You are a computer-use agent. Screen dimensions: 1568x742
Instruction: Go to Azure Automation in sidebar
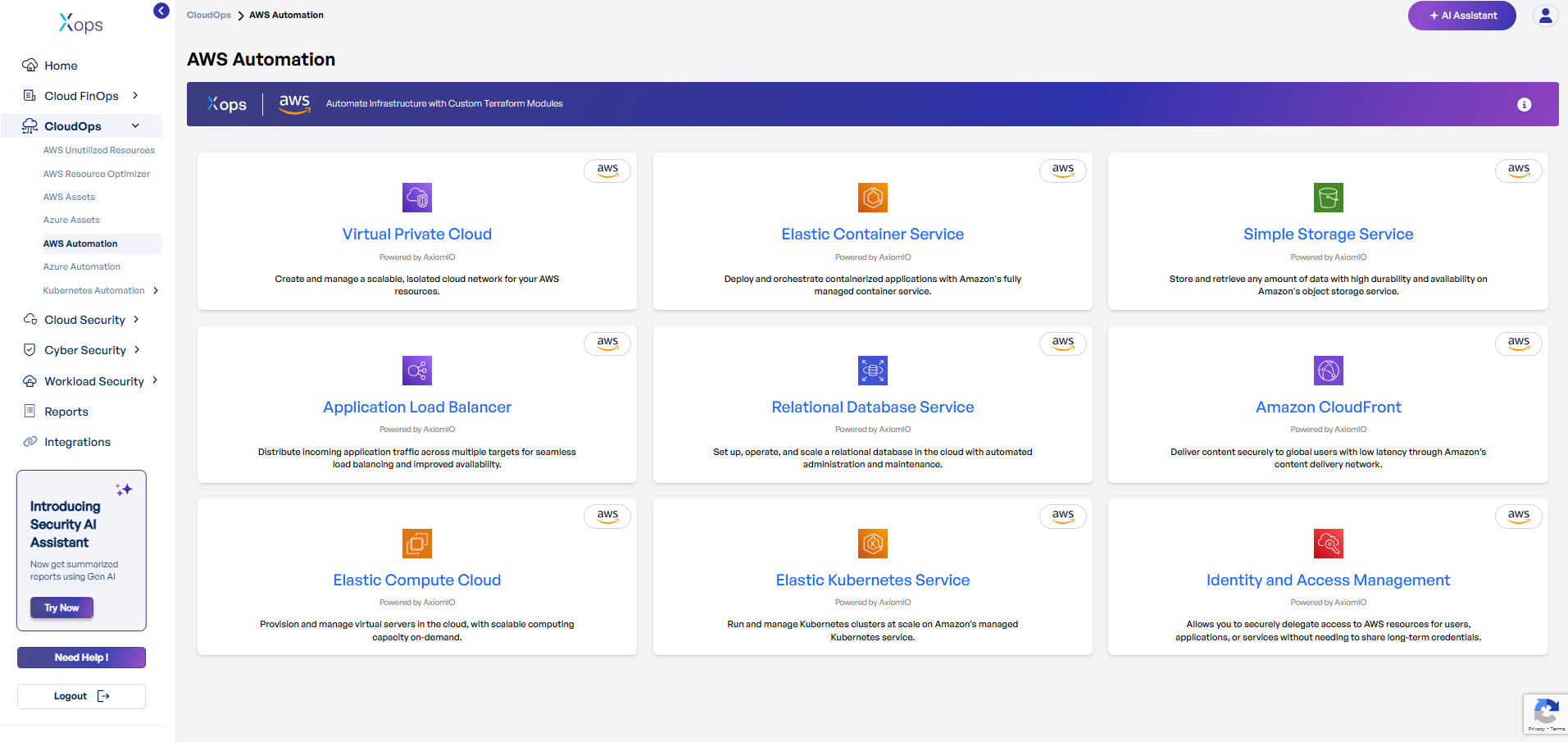(x=81, y=266)
